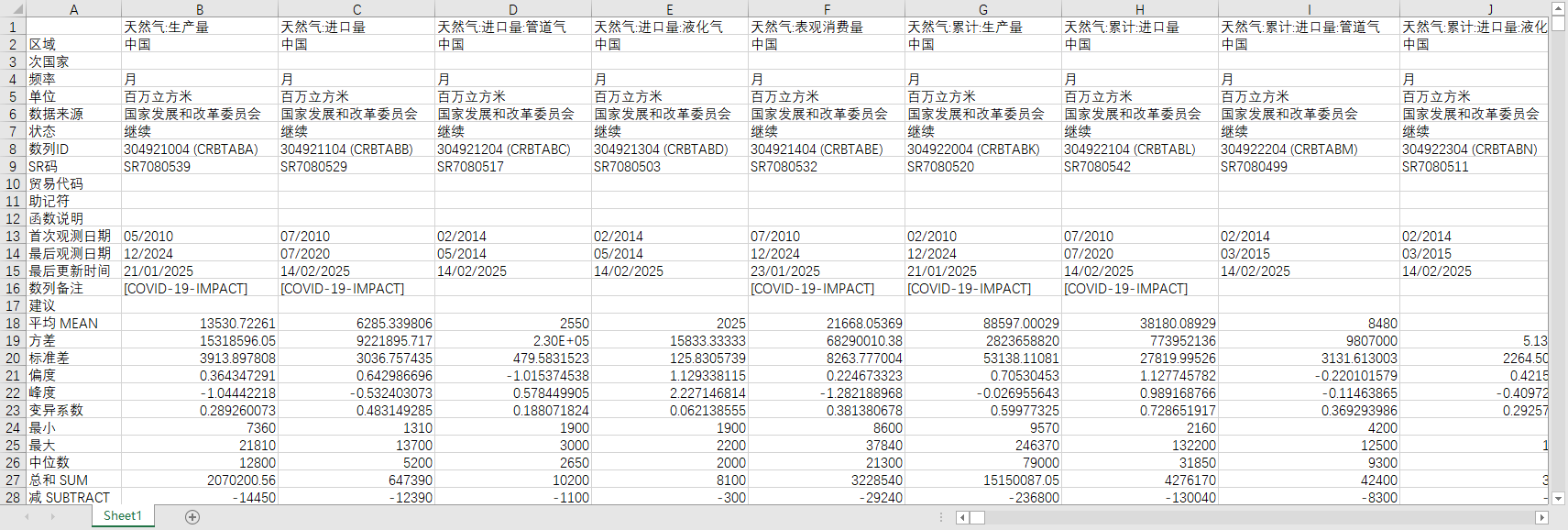Click last update '23/01/2025' cell
The width and height of the screenshot is (1568, 530).
coord(827,271)
